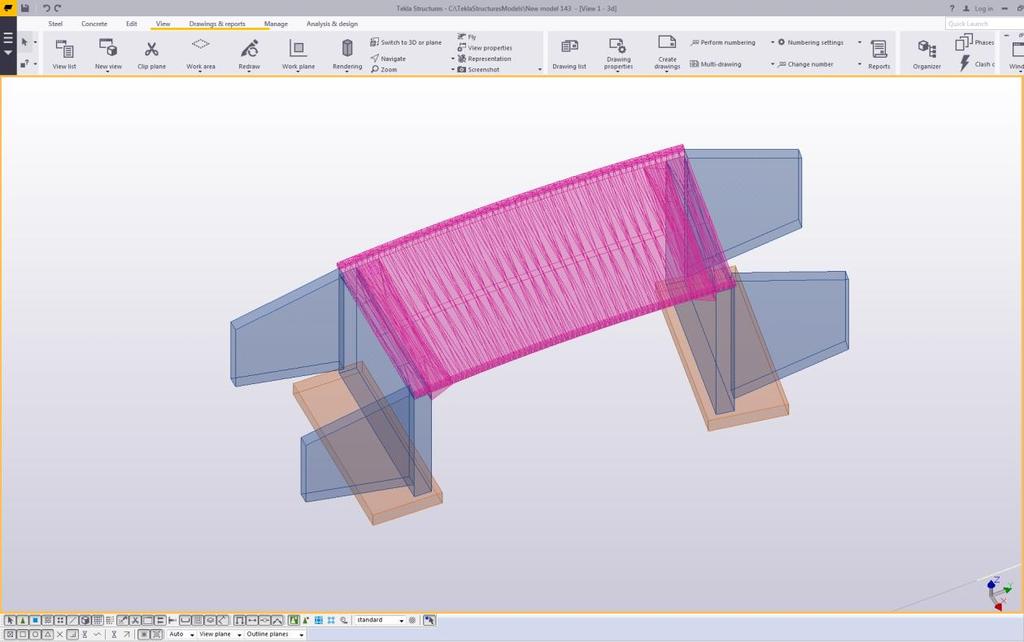Expand the Change number dropdown arrow
The image size is (1024, 642).
pos(859,64)
